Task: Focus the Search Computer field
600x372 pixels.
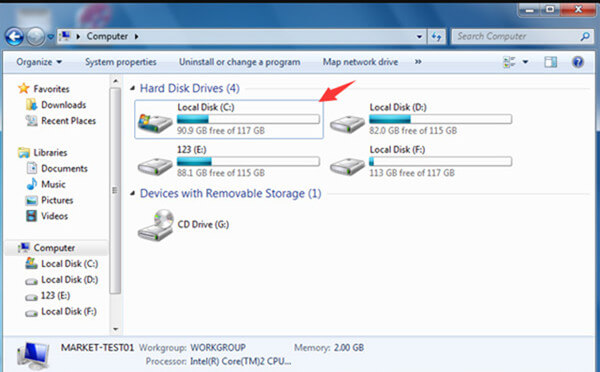Action: (x=522, y=37)
